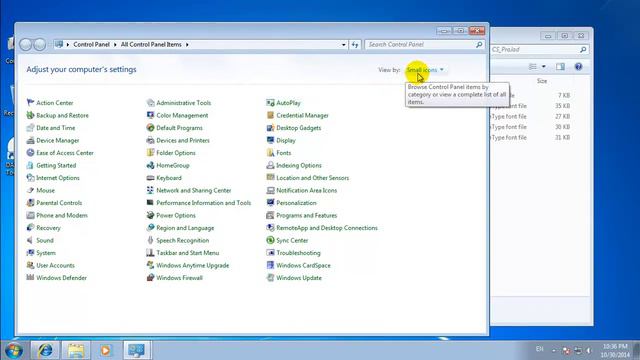The width and height of the screenshot is (640, 360).
Task: Open Windows CardSpace
Action: pyautogui.click(x=303, y=265)
